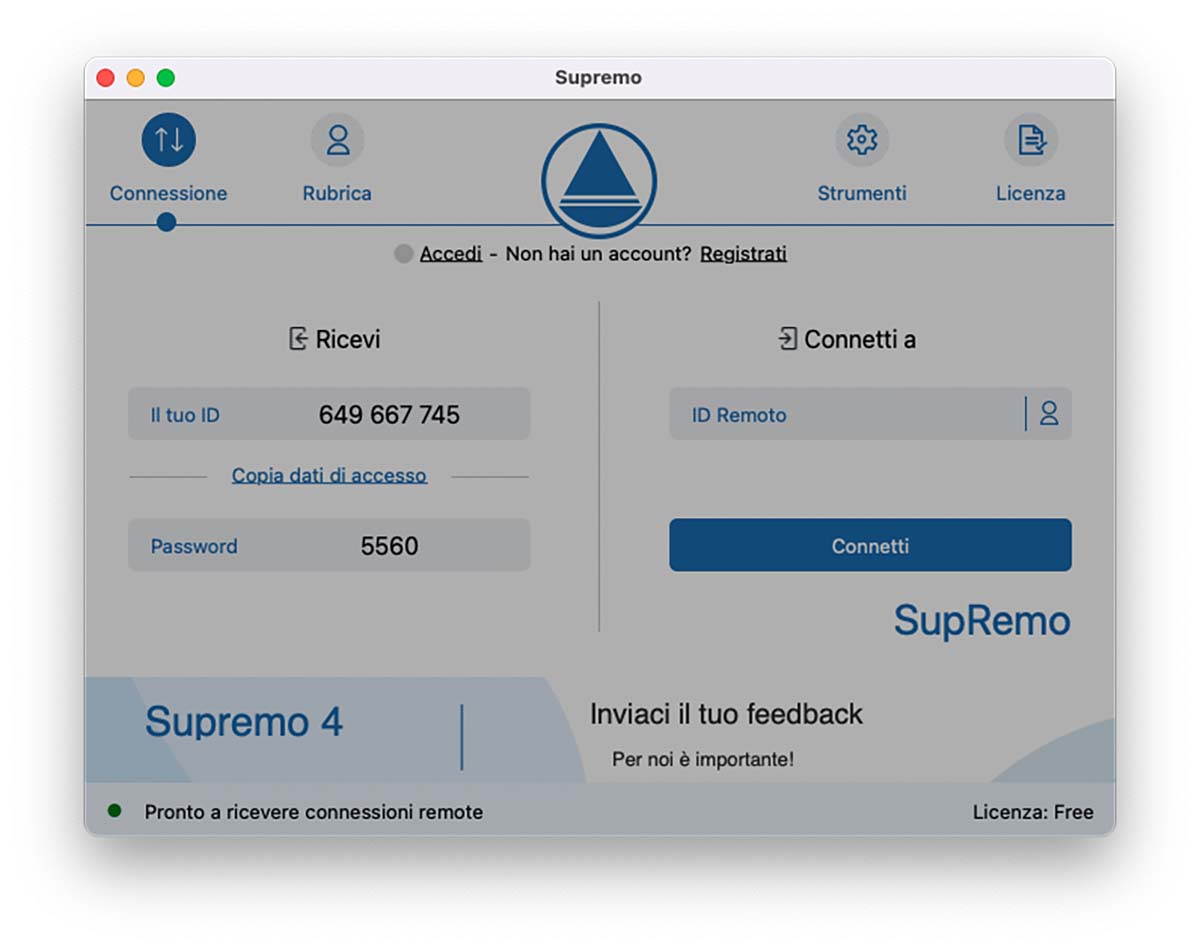Click the Accedi login link
The image size is (1200, 948).
(451, 254)
